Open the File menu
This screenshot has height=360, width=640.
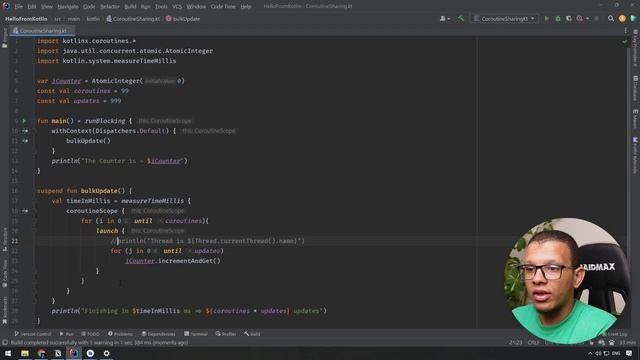coord(18,7)
